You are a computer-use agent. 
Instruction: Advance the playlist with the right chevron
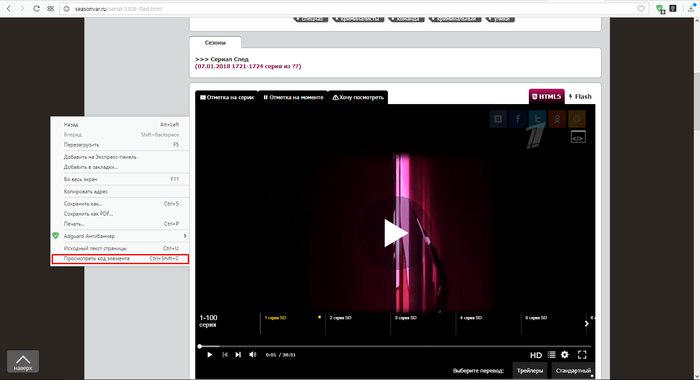[587, 324]
